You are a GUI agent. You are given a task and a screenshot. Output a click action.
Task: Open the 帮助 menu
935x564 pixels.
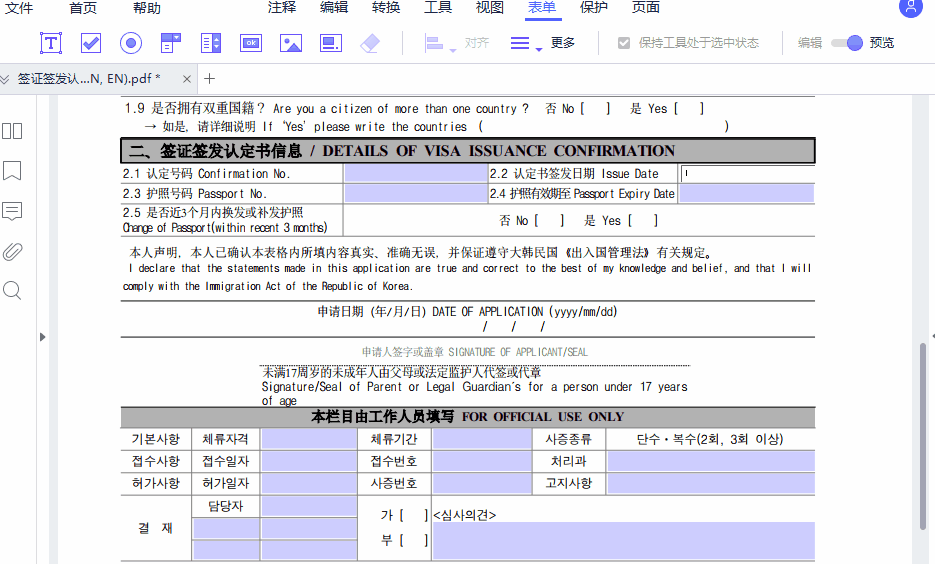[147, 8]
